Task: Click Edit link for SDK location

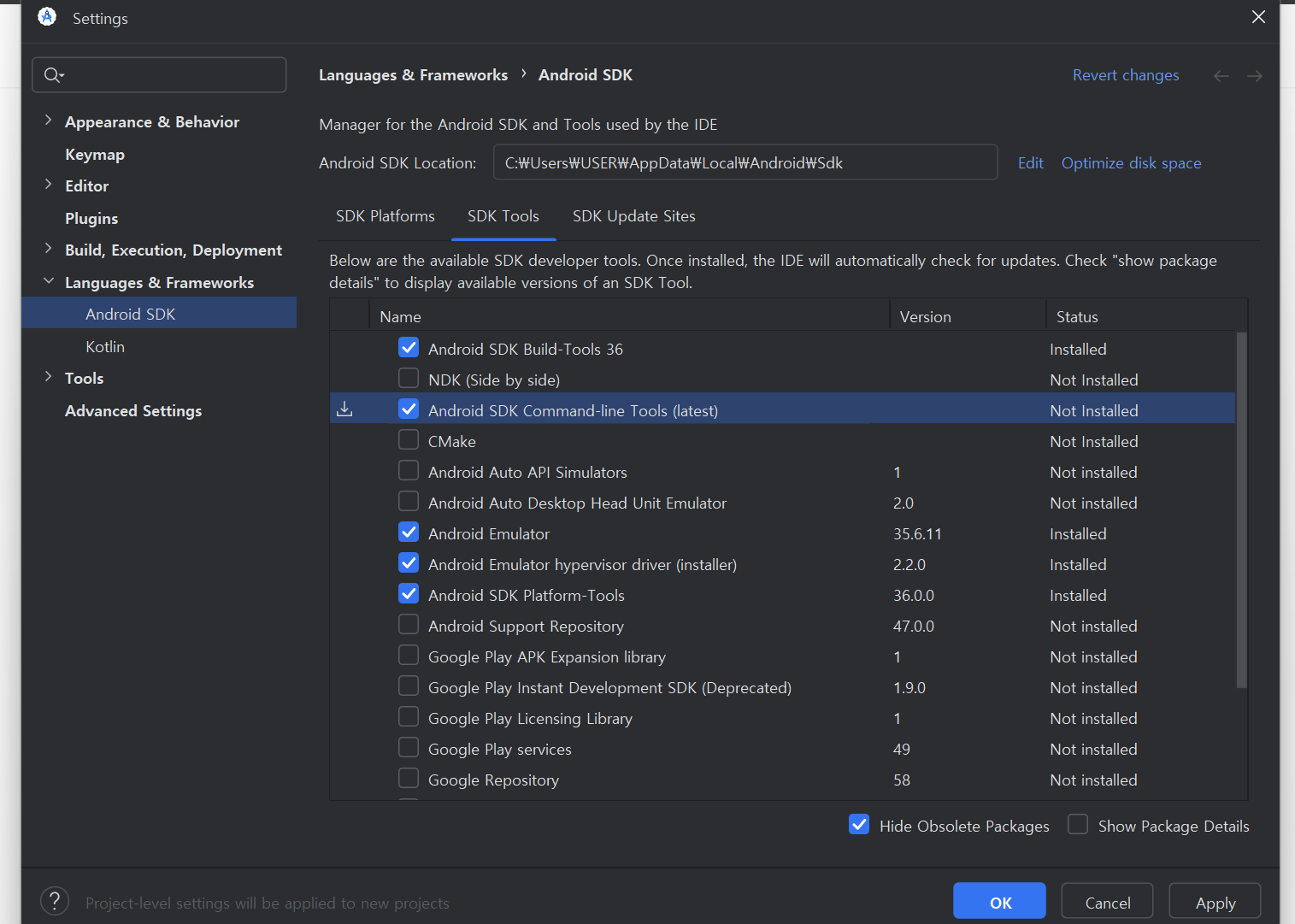Action: [1031, 163]
